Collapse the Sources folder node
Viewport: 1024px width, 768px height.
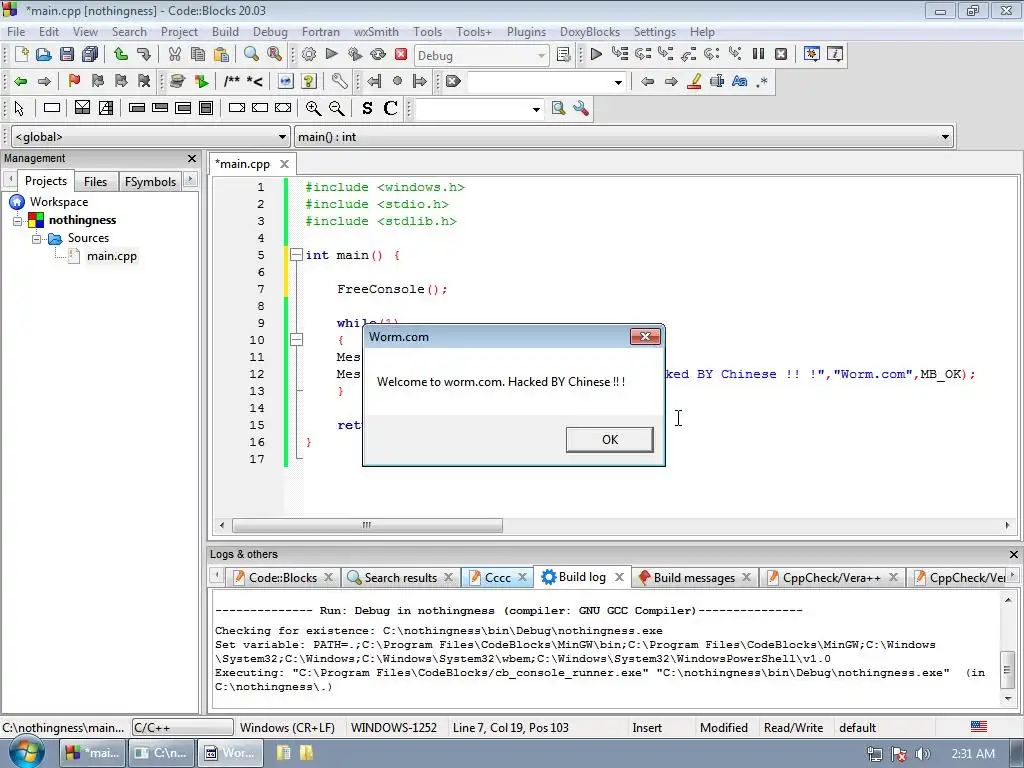pyautogui.click(x=37, y=239)
